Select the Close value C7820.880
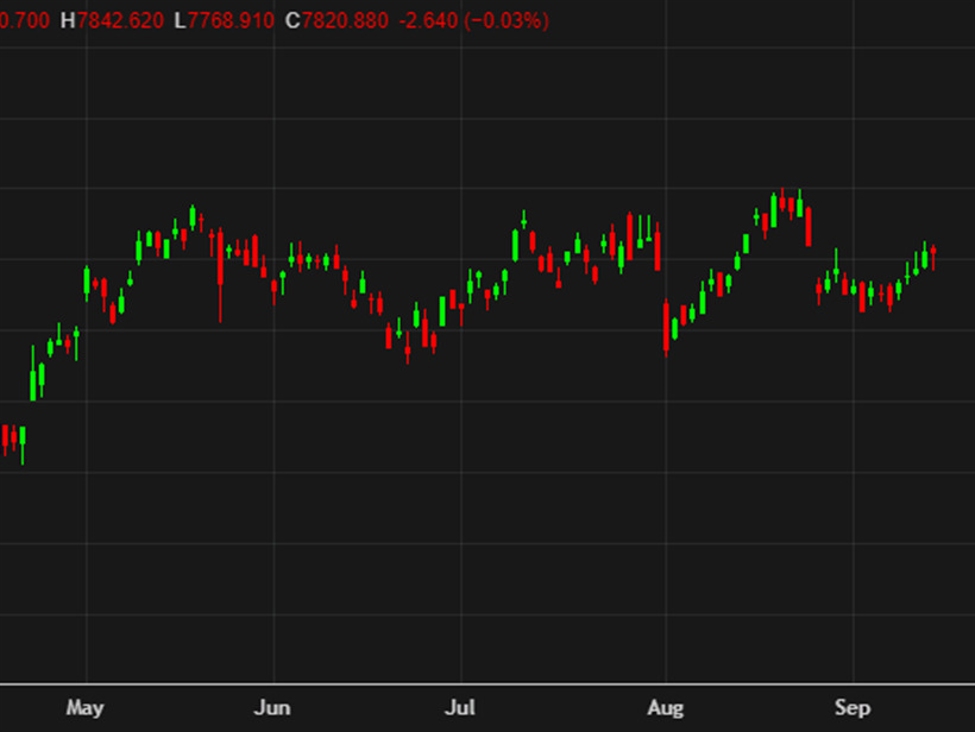975x732 pixels. (x=336, y=20)
